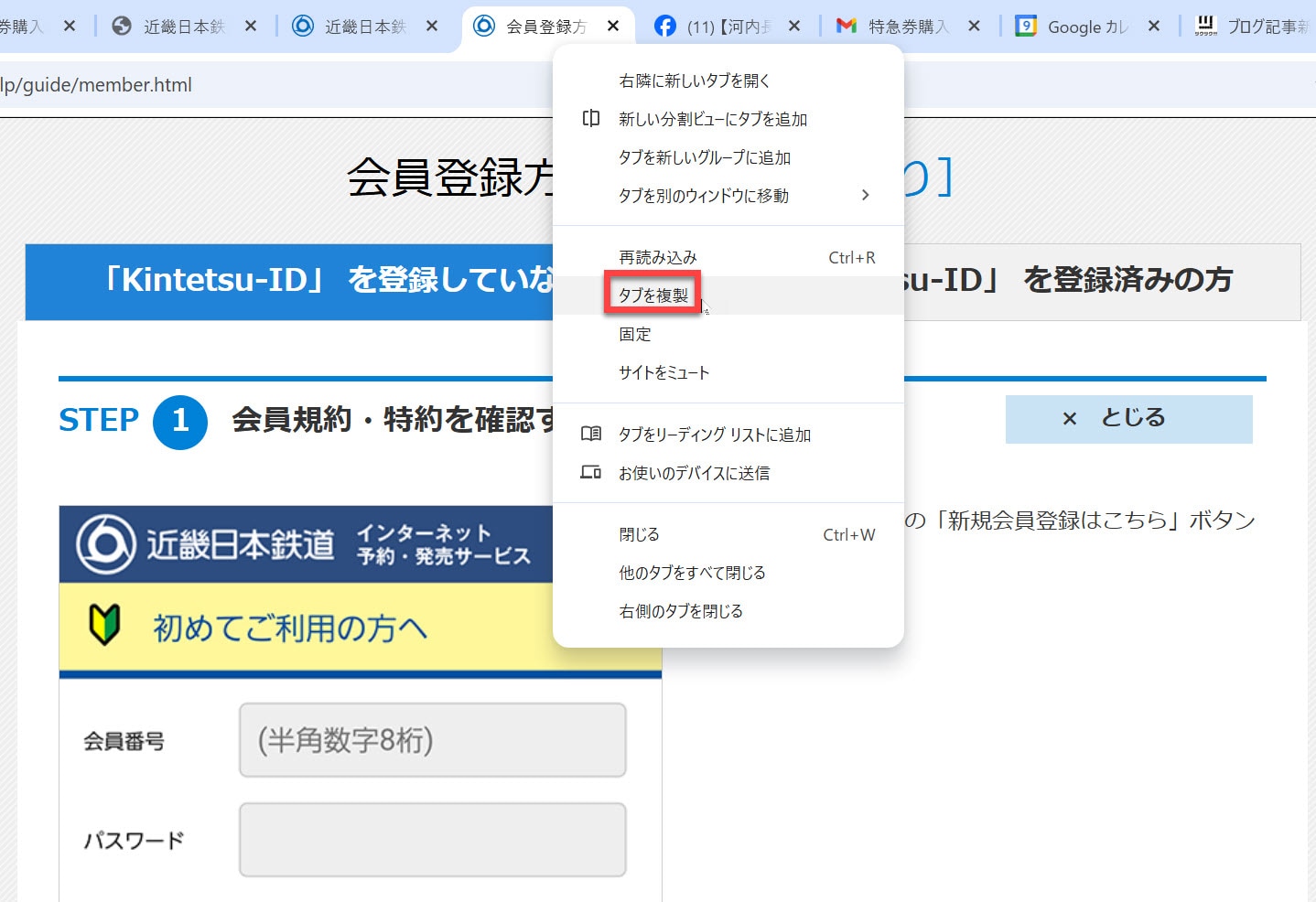
Task: Select タブを複製 from the context menu
Action: point(653,295)
